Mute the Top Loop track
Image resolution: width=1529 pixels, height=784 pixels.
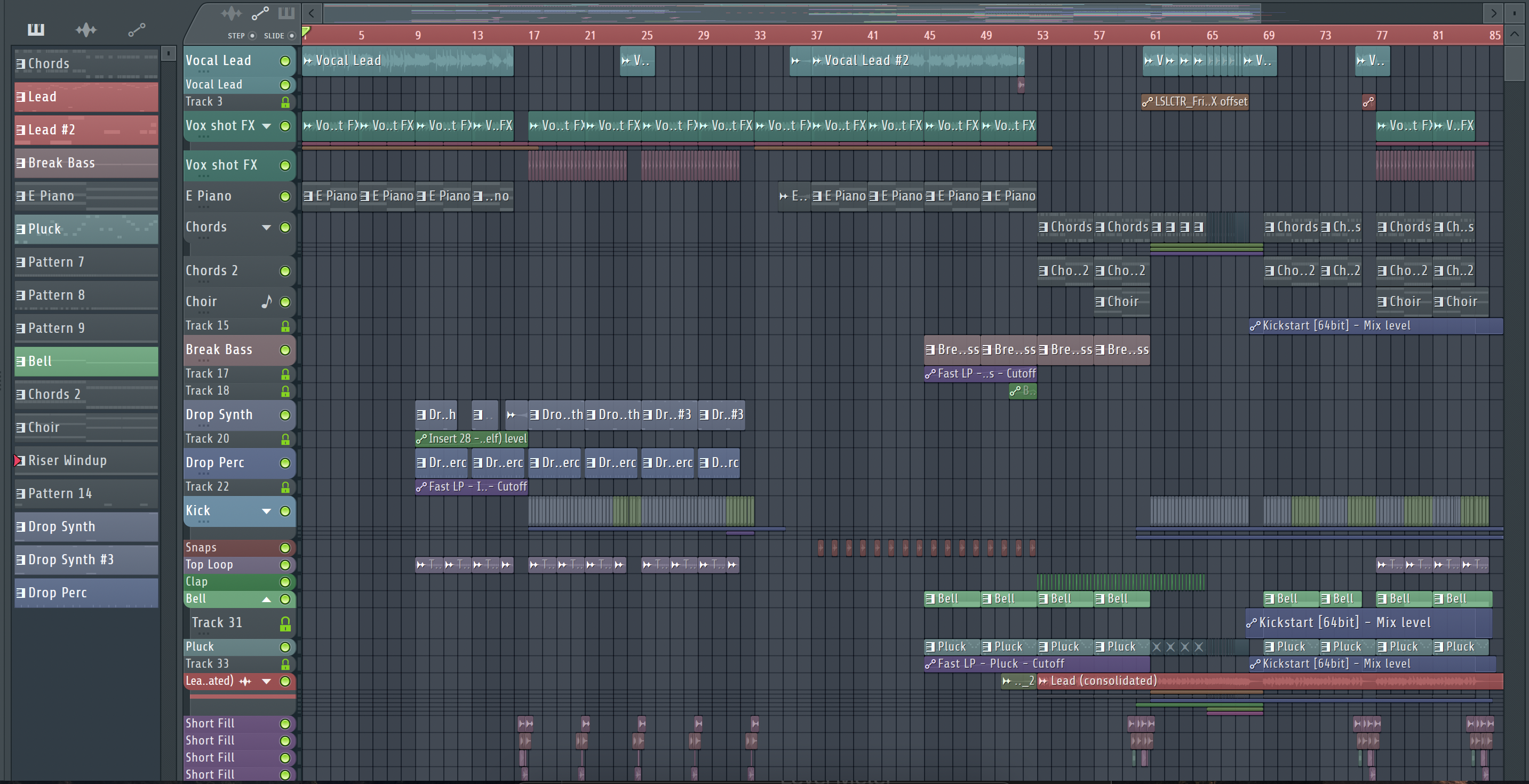point(285,565)
